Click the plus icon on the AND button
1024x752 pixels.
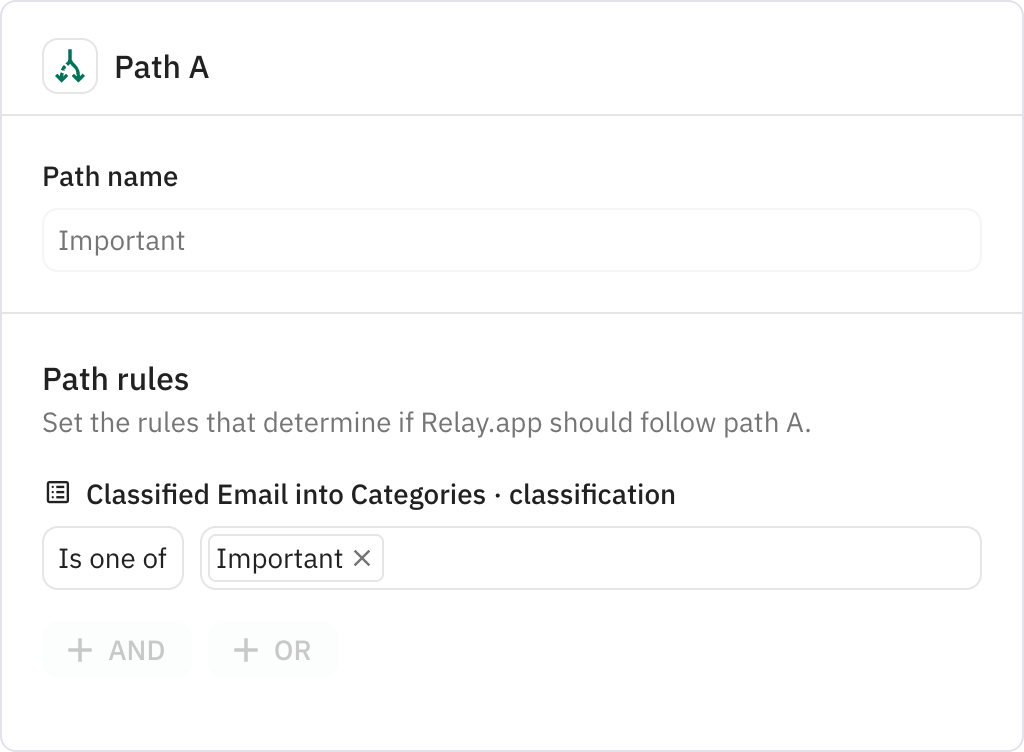point(79,650)
